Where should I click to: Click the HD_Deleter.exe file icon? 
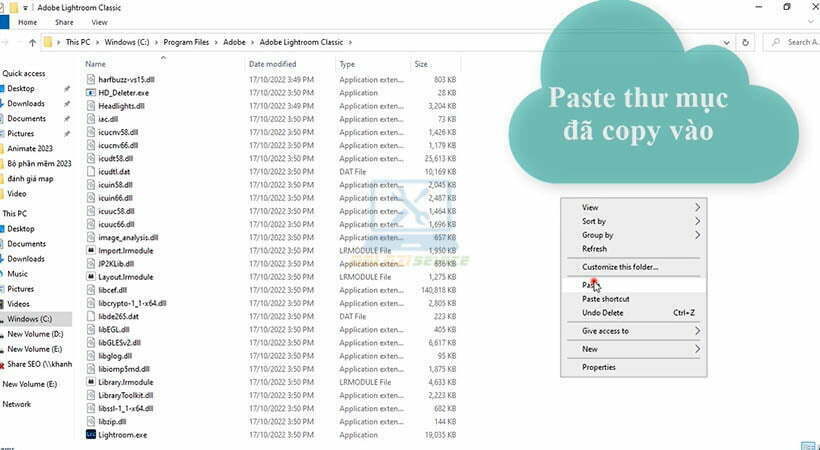coord(90,92)
